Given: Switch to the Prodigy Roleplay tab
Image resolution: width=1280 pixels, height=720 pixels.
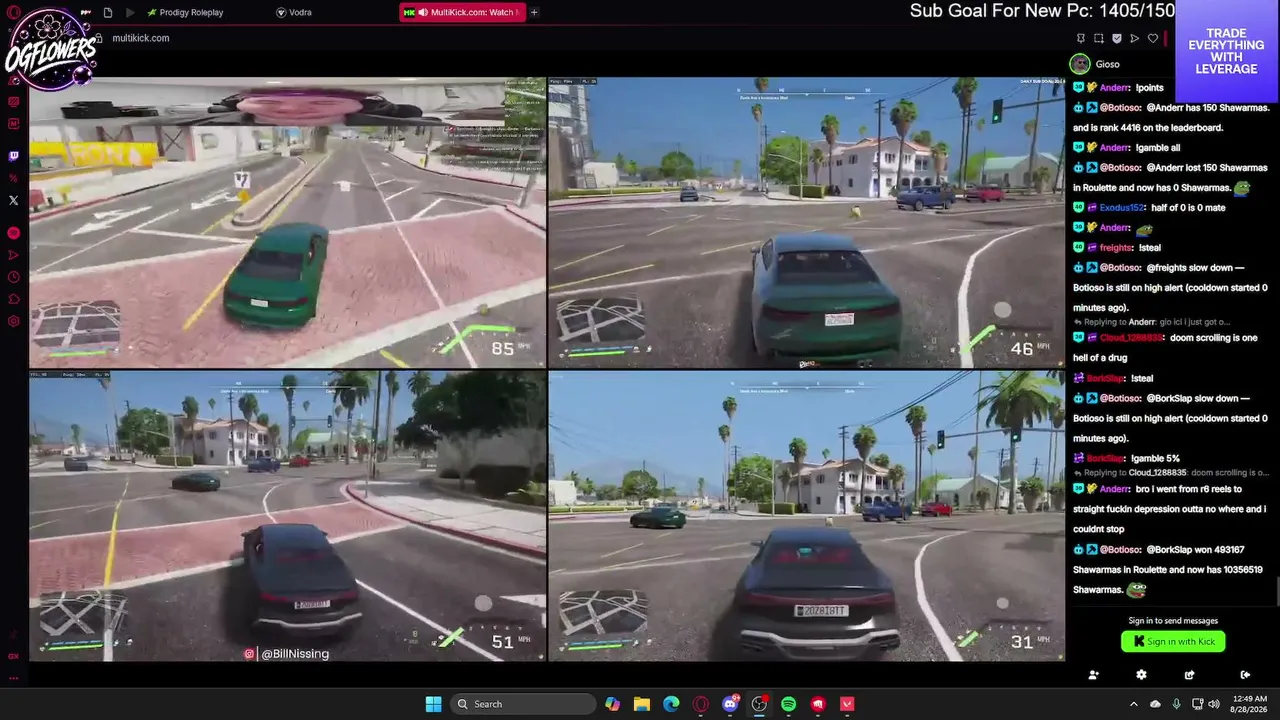Looking at the screenshot, I should (185, 12).
